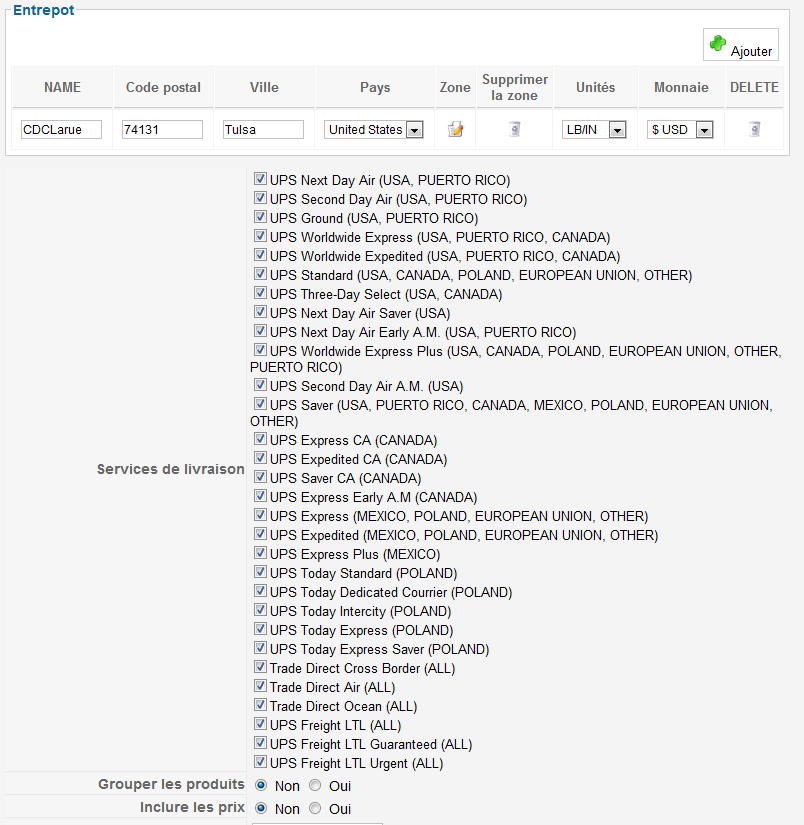Toggle UPS Worldwide Expedited checkbox

(260, 255)
